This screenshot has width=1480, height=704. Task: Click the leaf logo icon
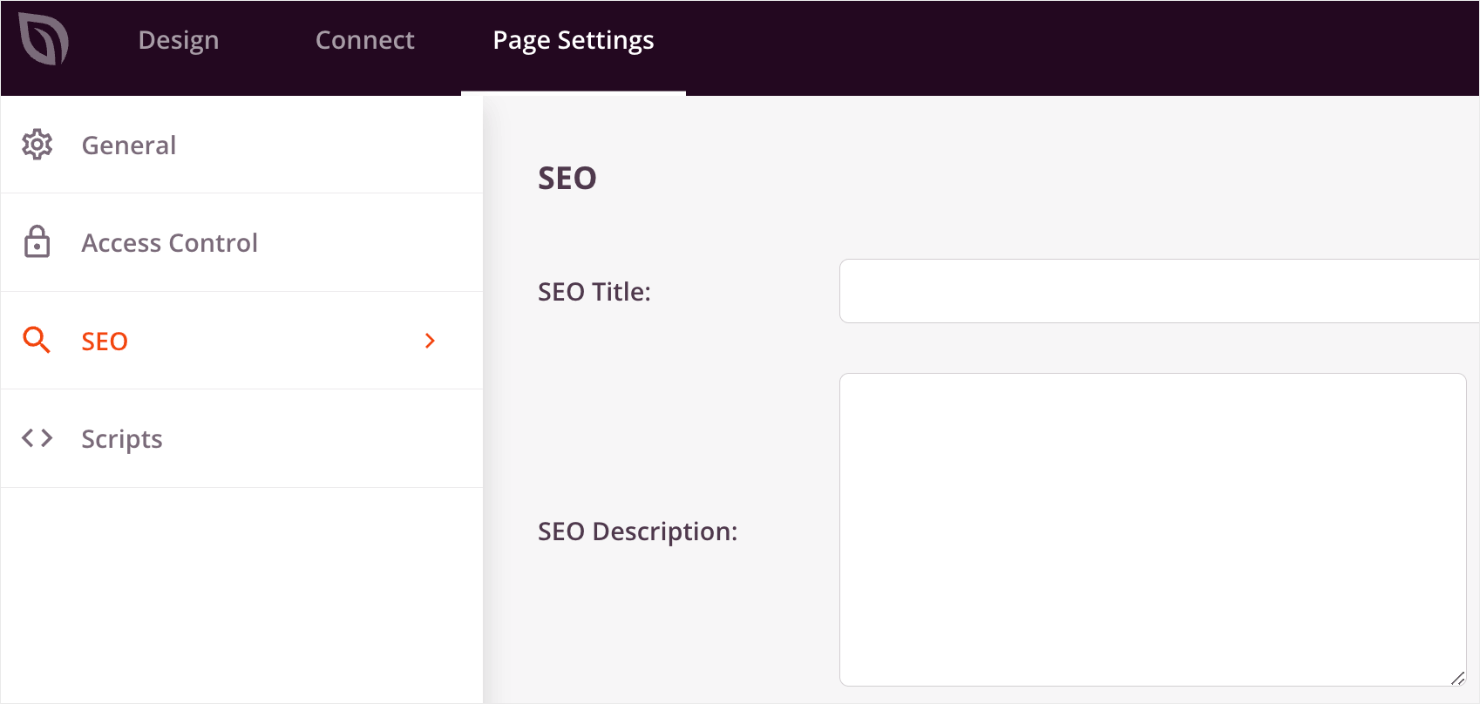click(42, 40)
